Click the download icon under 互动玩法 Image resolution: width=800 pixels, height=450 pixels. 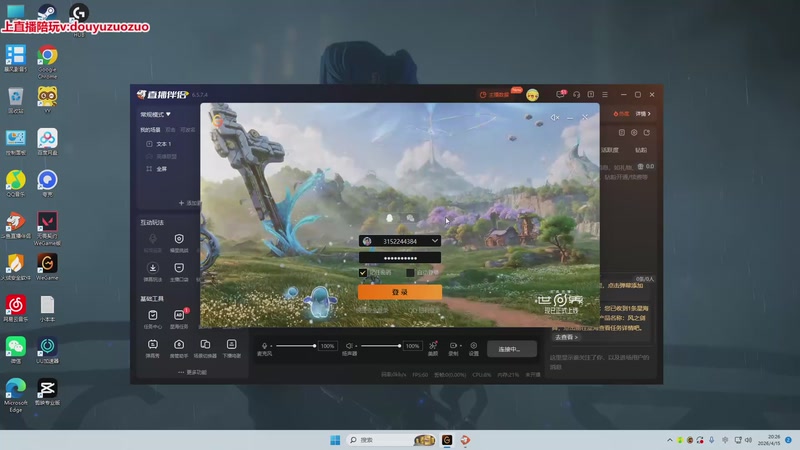click(153, 268)
